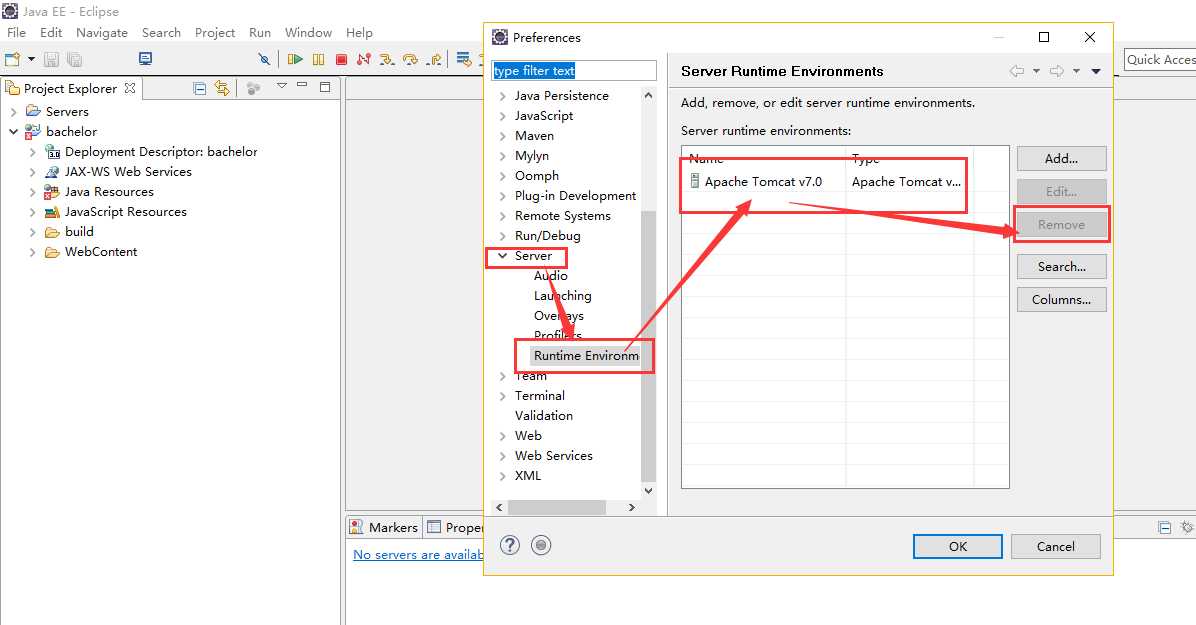This screenshot has height=625, width=1196.
Task: Select Run/Debug preferences category
Action: coord(548,236)
